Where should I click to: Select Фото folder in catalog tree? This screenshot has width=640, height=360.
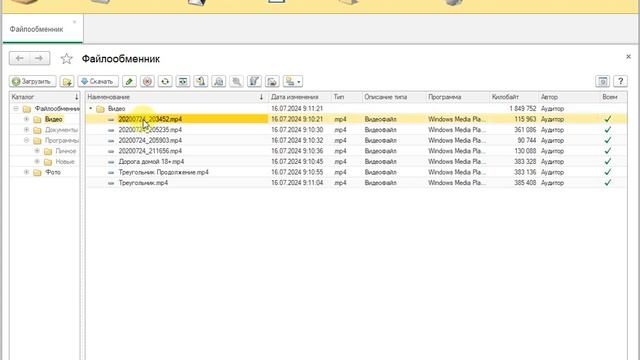53,172
